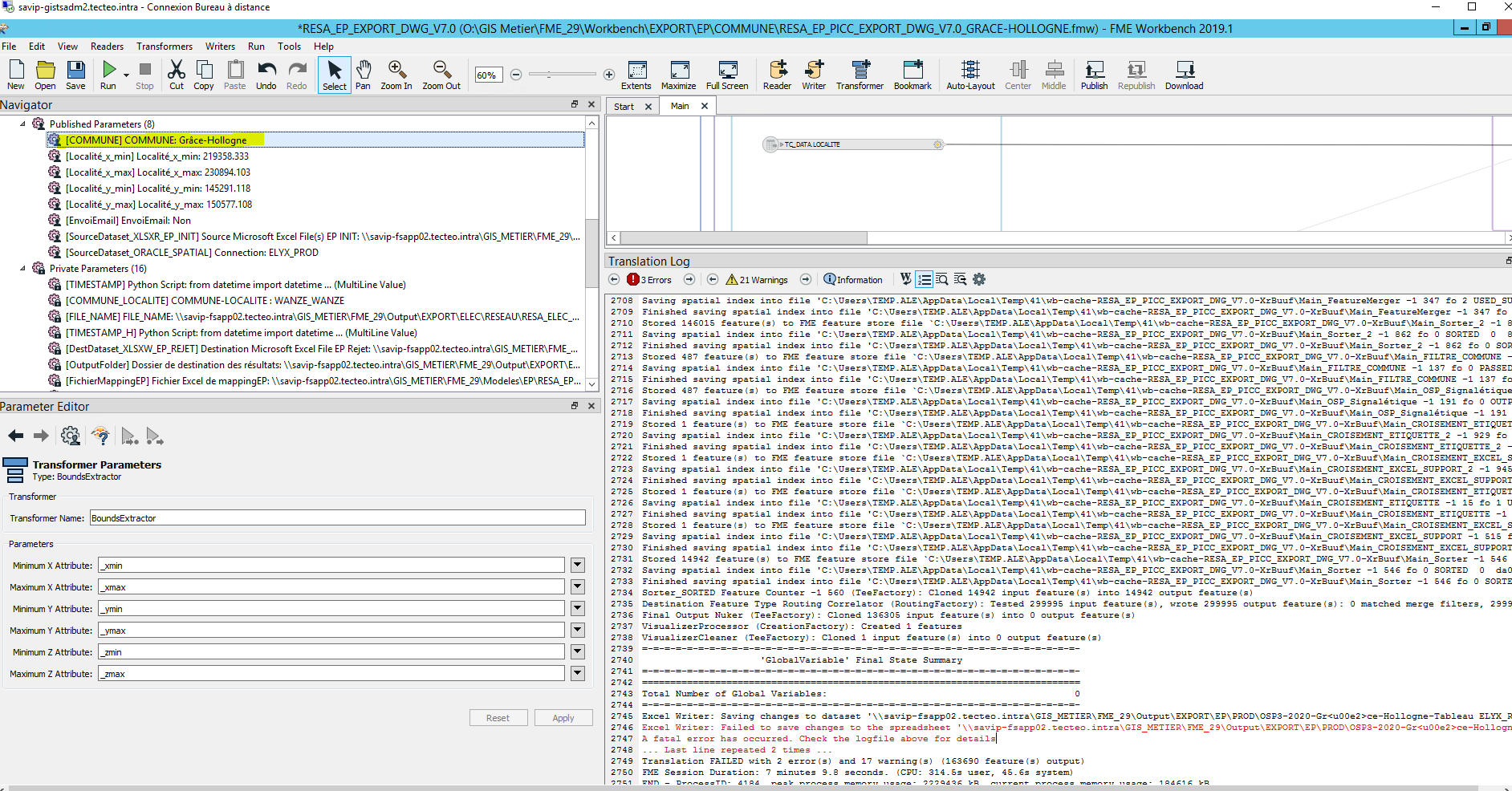
Task: Open Maximum X Attribute dropdown
Action: point(577,586)
